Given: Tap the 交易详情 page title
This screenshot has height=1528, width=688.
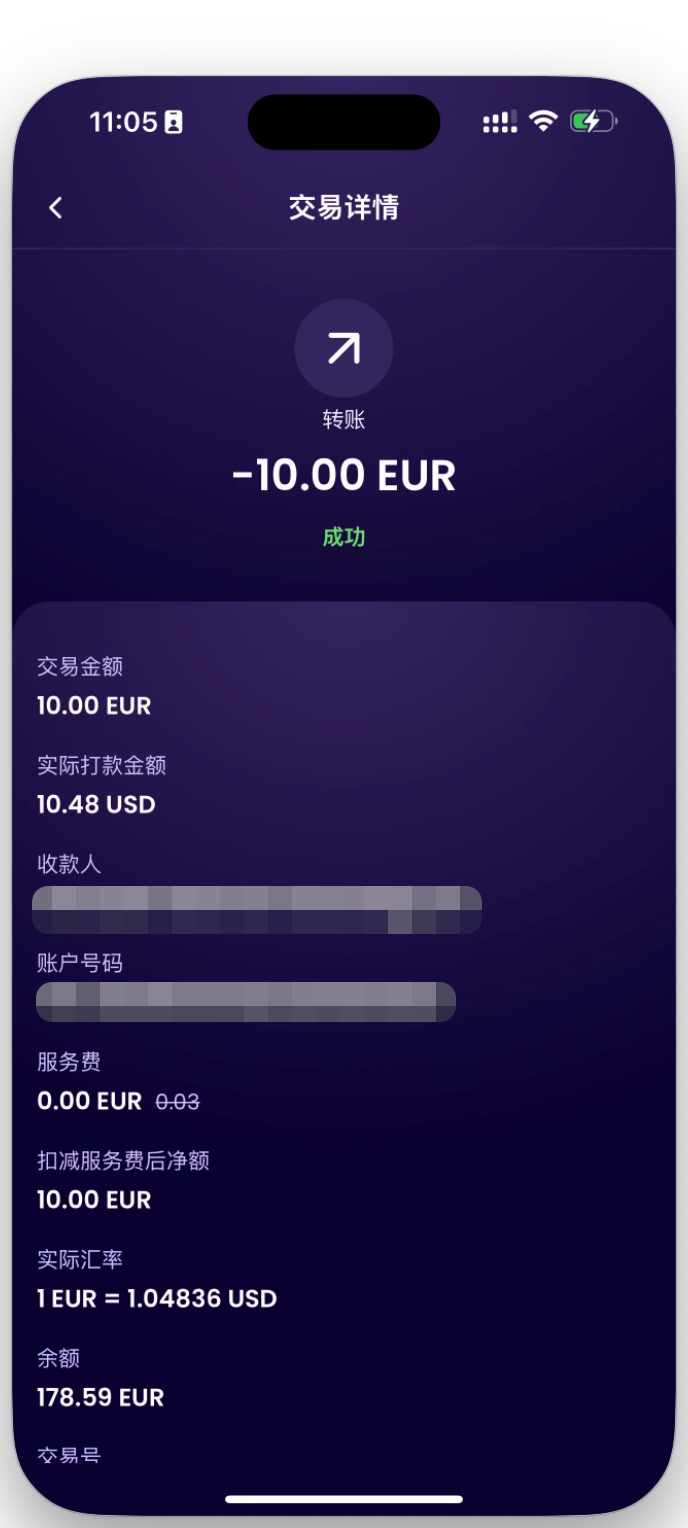Looking at the screenshot, I should [344, 208].
